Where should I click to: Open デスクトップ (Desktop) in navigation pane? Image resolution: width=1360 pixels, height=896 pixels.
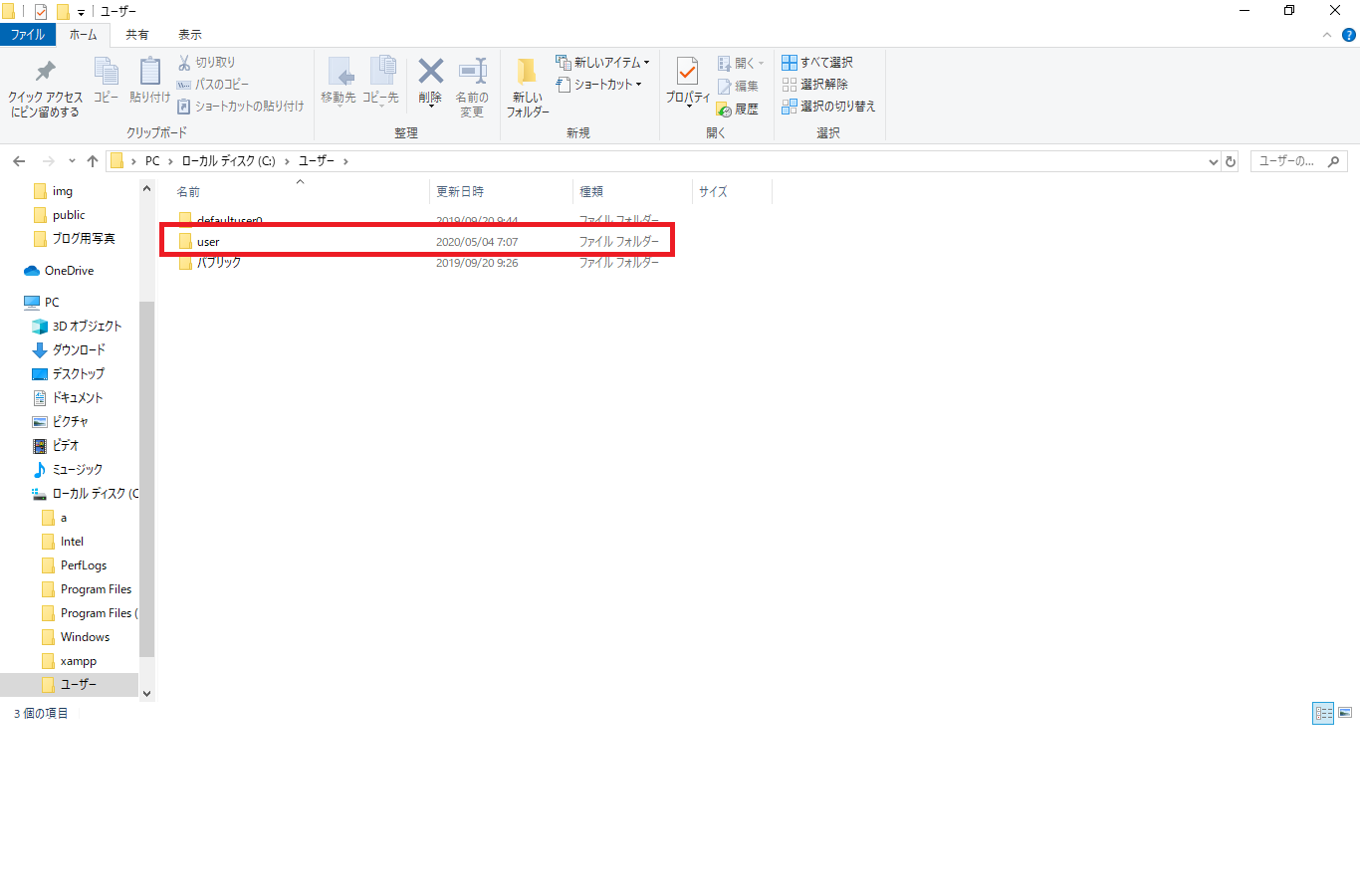point(68,374)
